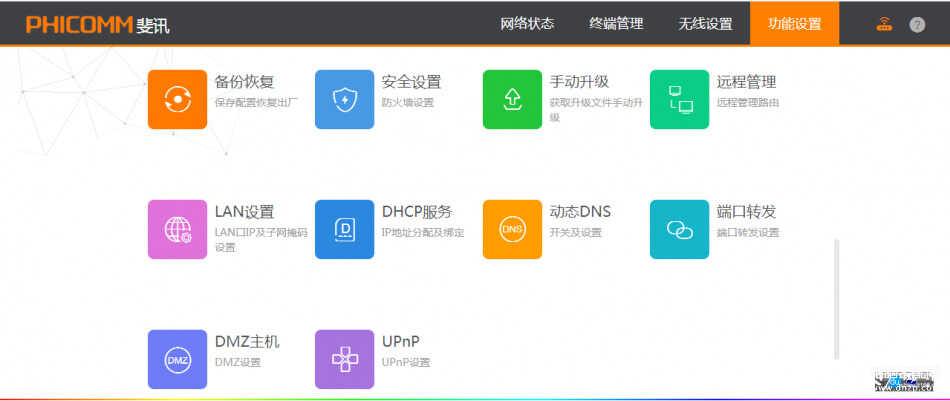Viewport: 950px width, 401px height.
Task: Click the 端口转发 title text
Action: (x=746, y=212)
